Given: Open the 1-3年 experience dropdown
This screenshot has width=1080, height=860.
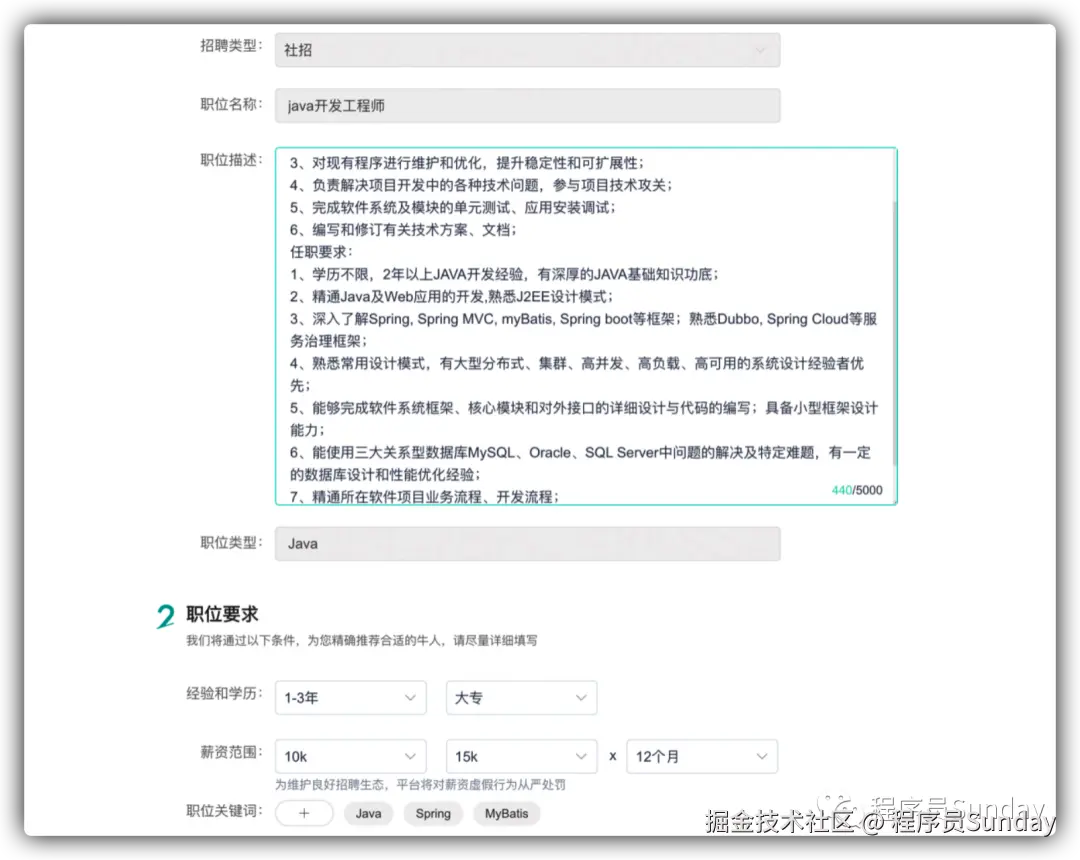Looking at the screenshot, I should [x=351, y=698].
